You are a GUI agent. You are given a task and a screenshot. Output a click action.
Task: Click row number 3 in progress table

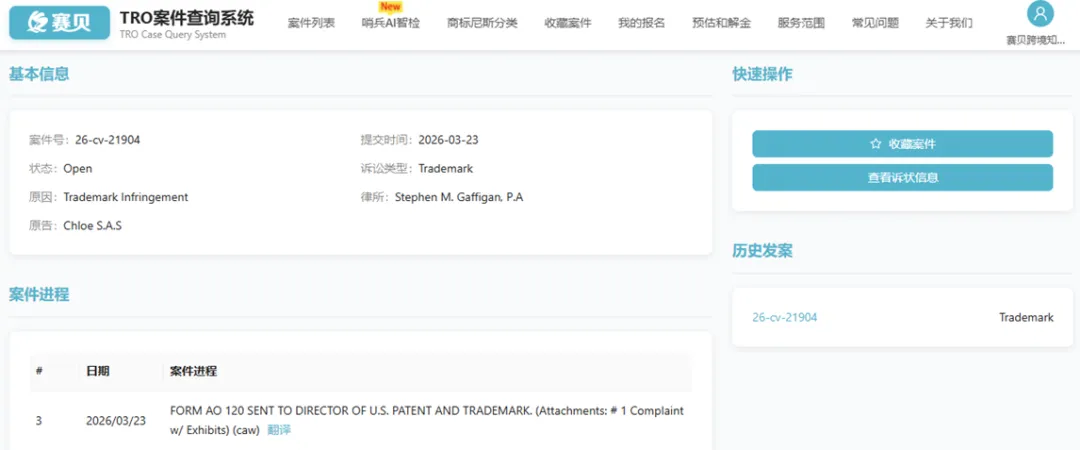tap(39, 420)
